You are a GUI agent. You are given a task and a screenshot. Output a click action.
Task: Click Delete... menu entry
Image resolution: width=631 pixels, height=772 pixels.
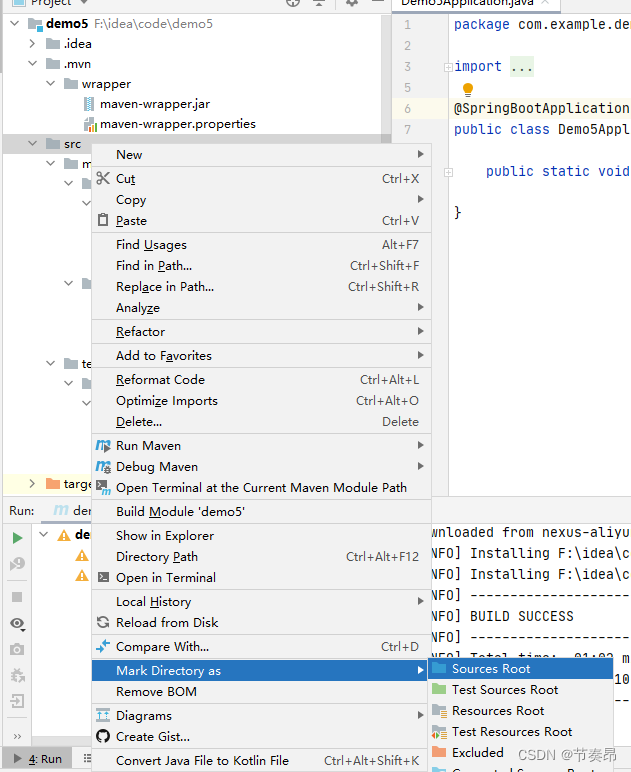(261, 422)
